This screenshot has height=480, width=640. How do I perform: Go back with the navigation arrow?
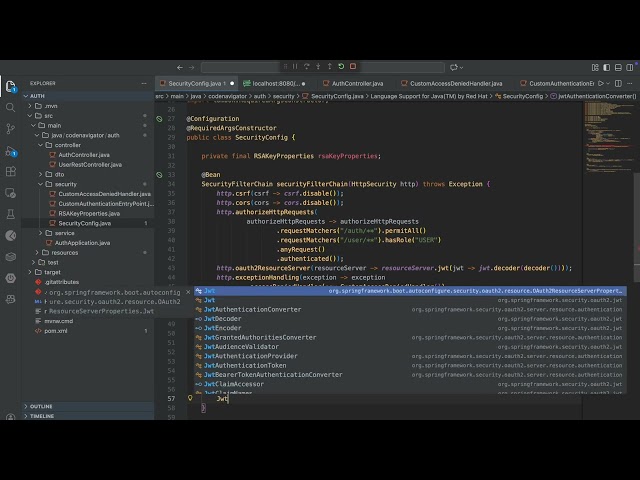[180, 67]
